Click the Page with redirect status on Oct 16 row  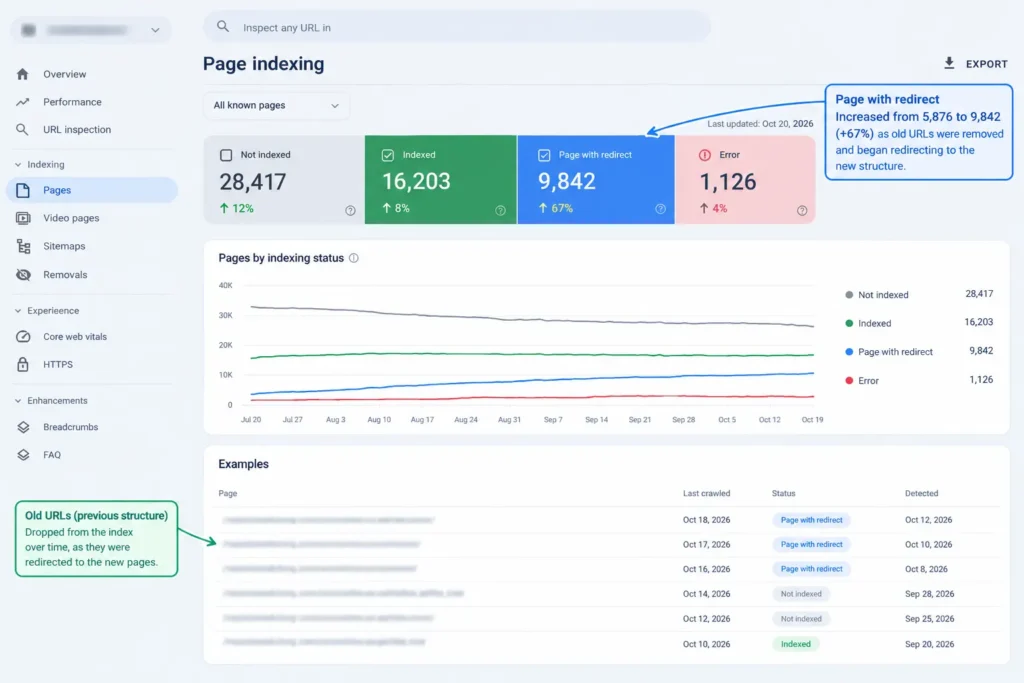(811, 569)
